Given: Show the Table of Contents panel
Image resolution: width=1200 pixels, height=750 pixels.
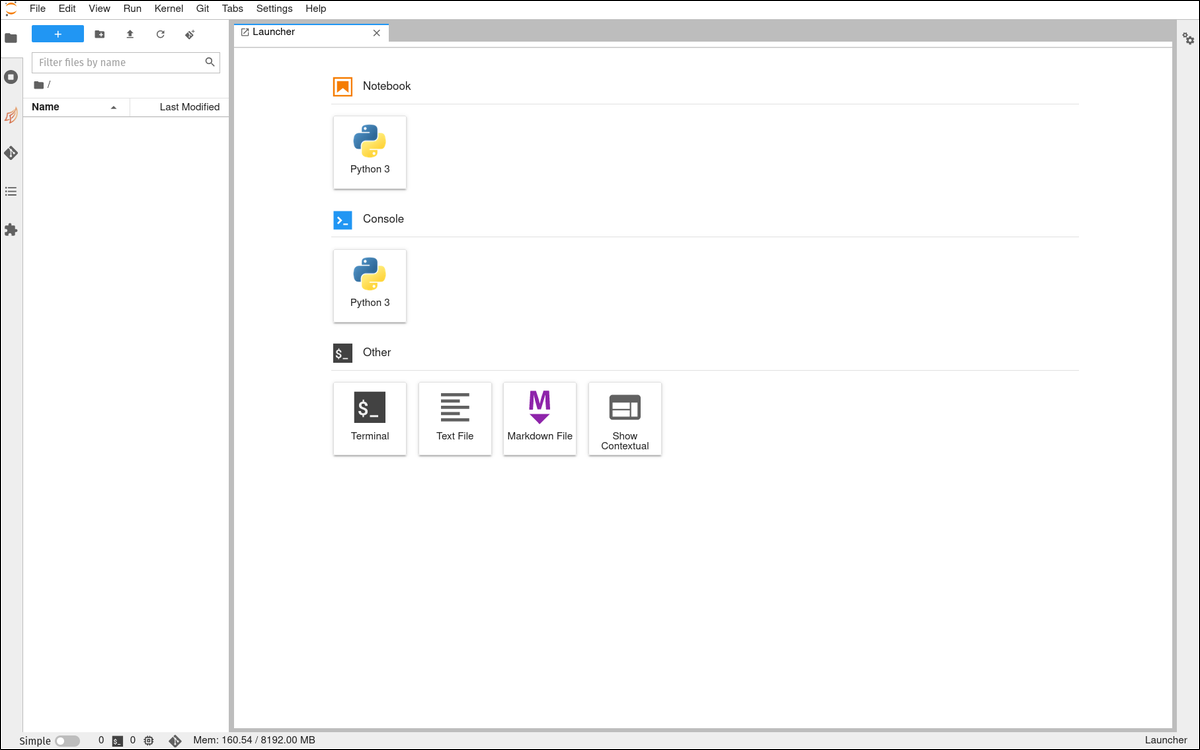Looking at the screenshot, I should tap(11, 191).
